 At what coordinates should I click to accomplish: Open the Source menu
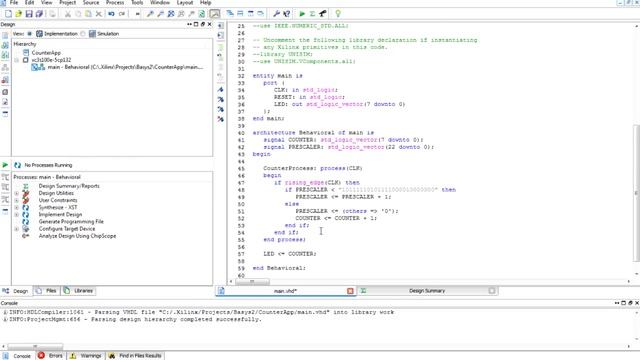[x=91, y=2]
